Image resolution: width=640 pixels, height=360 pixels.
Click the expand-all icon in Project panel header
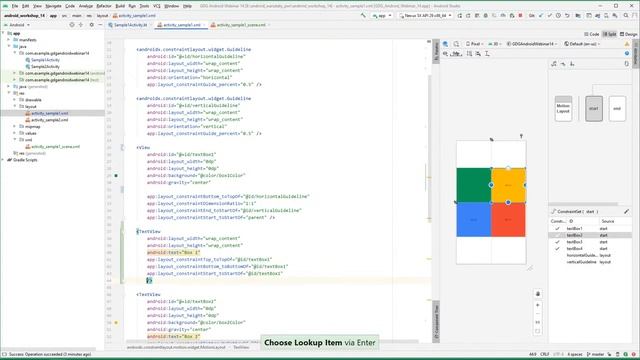81,25
